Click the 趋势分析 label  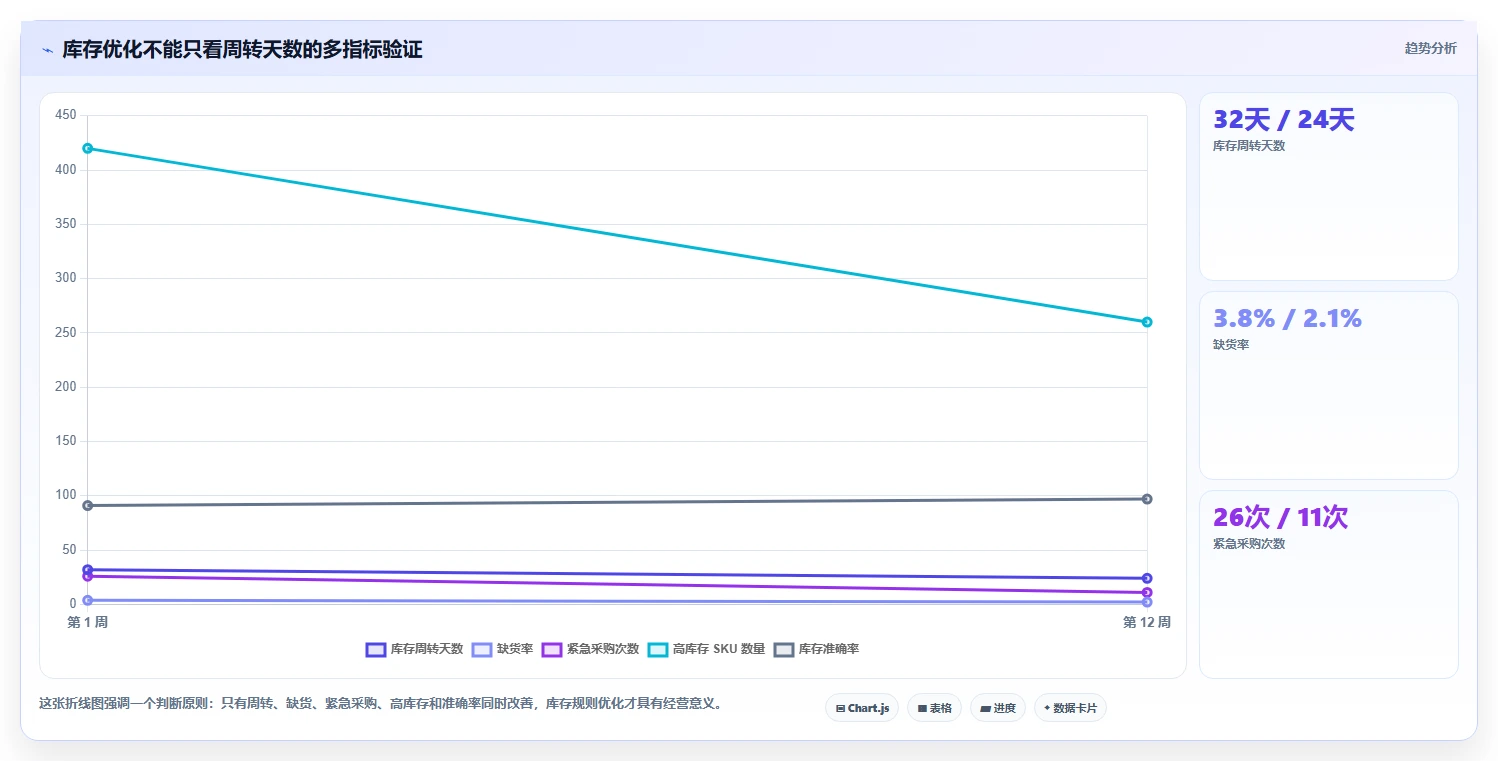(1431, 48)
